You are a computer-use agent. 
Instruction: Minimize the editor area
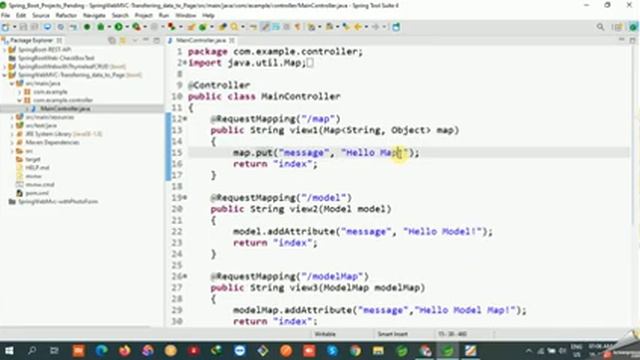coord(622,40)
